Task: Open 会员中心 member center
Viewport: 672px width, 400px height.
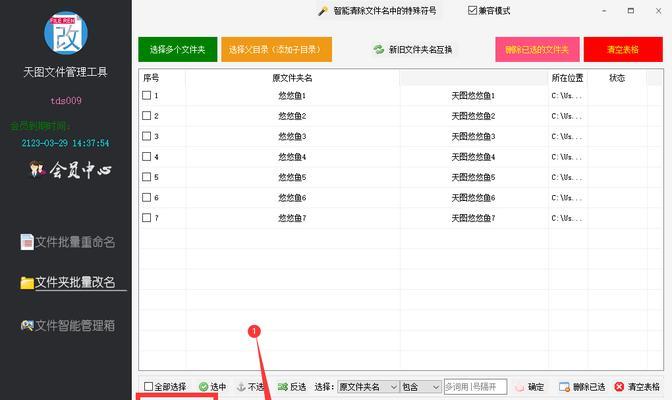Action: (x=71, y=170)
